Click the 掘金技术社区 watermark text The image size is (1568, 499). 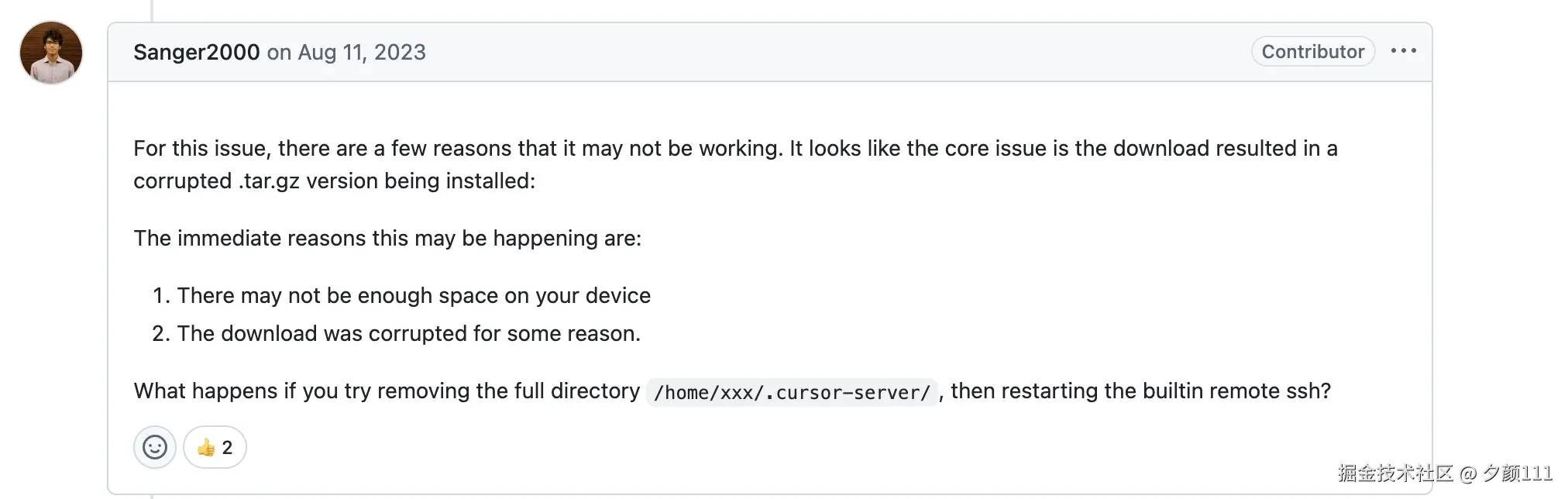1394,473
